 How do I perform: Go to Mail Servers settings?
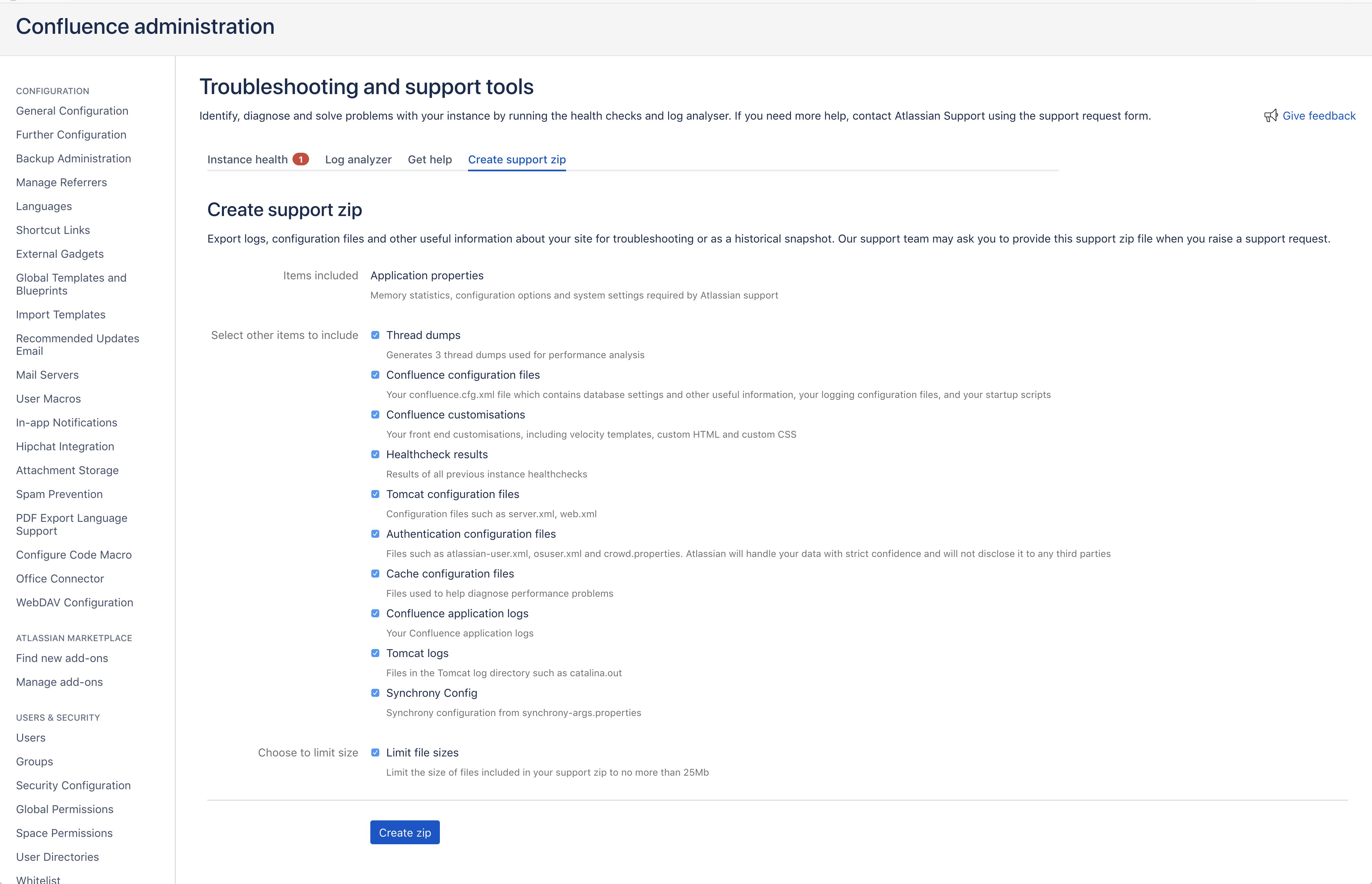click(47, 375)
